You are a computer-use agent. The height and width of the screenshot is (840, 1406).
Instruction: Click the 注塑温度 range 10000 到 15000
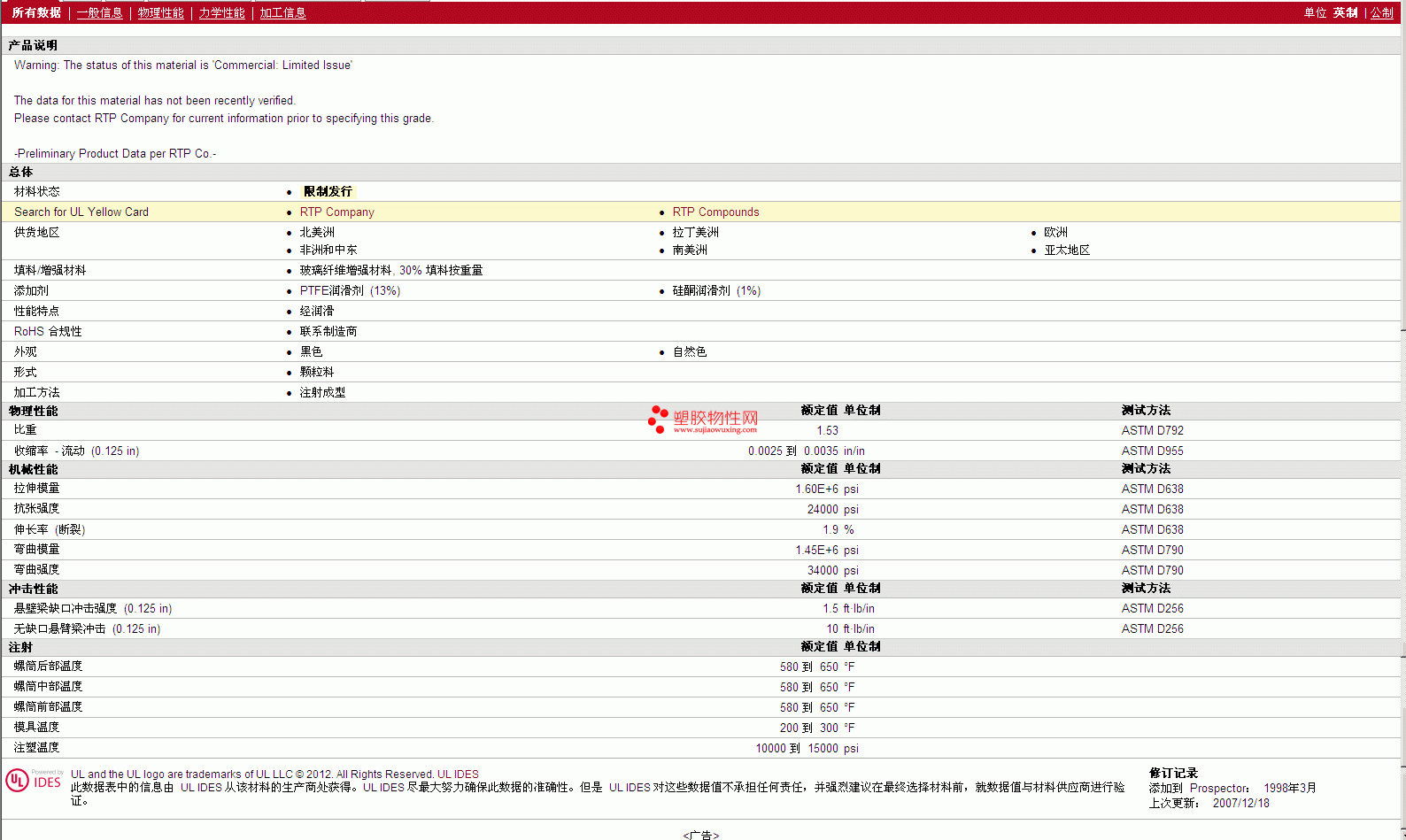click(797, 748)
